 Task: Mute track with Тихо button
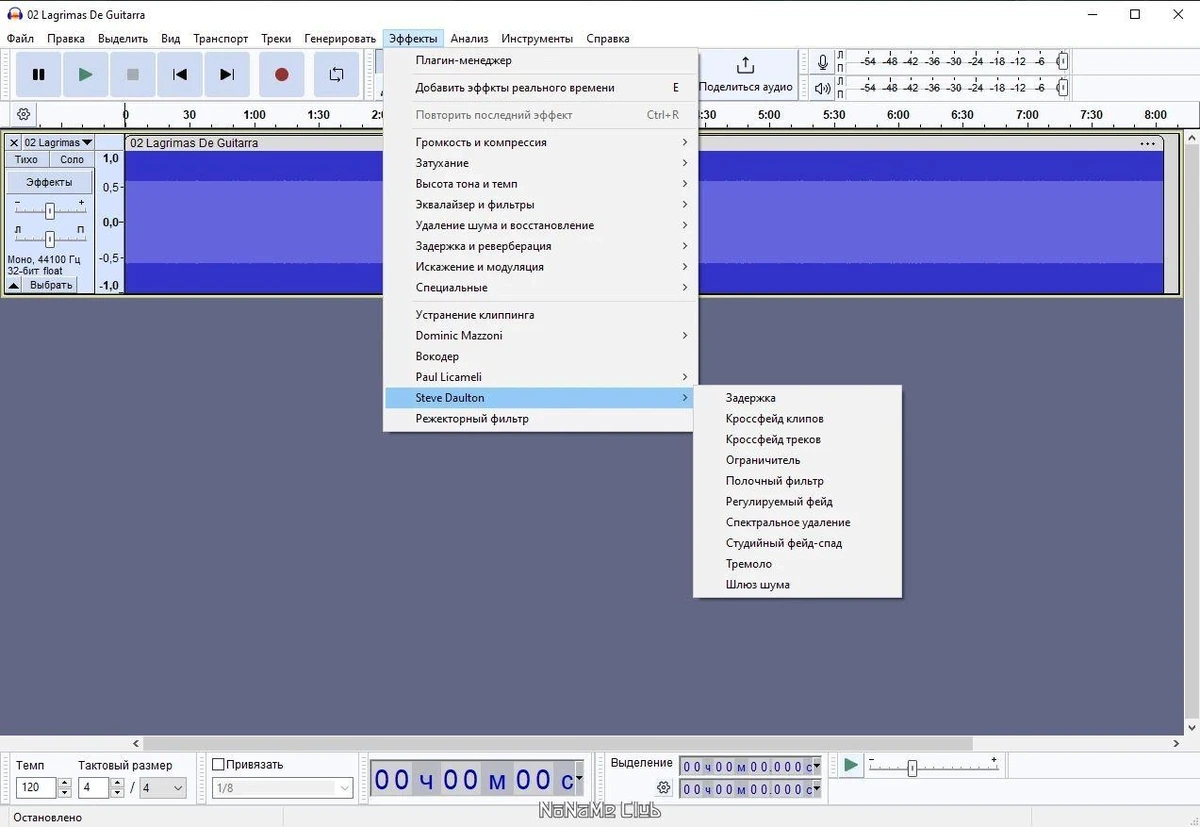click(x=27, y=160)
